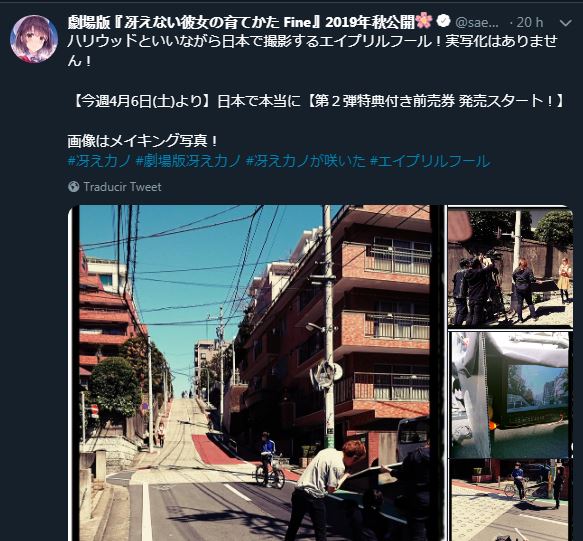Open the #冴えカノが咲いた hashtag

click(x=306, y=161)
